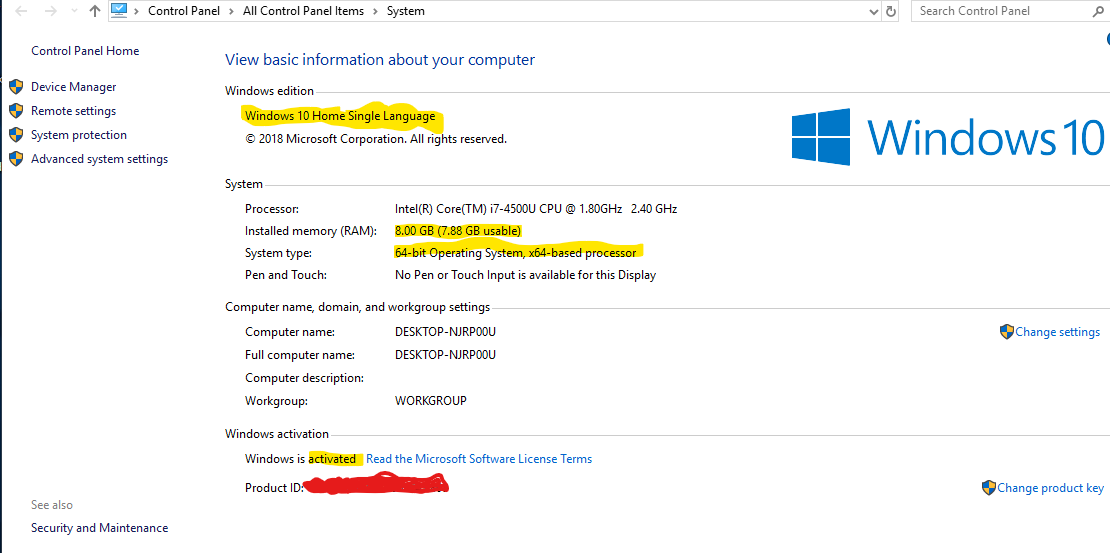
Task: Expand the chevron after All Control Panel Items
Action: coord(375,11)
